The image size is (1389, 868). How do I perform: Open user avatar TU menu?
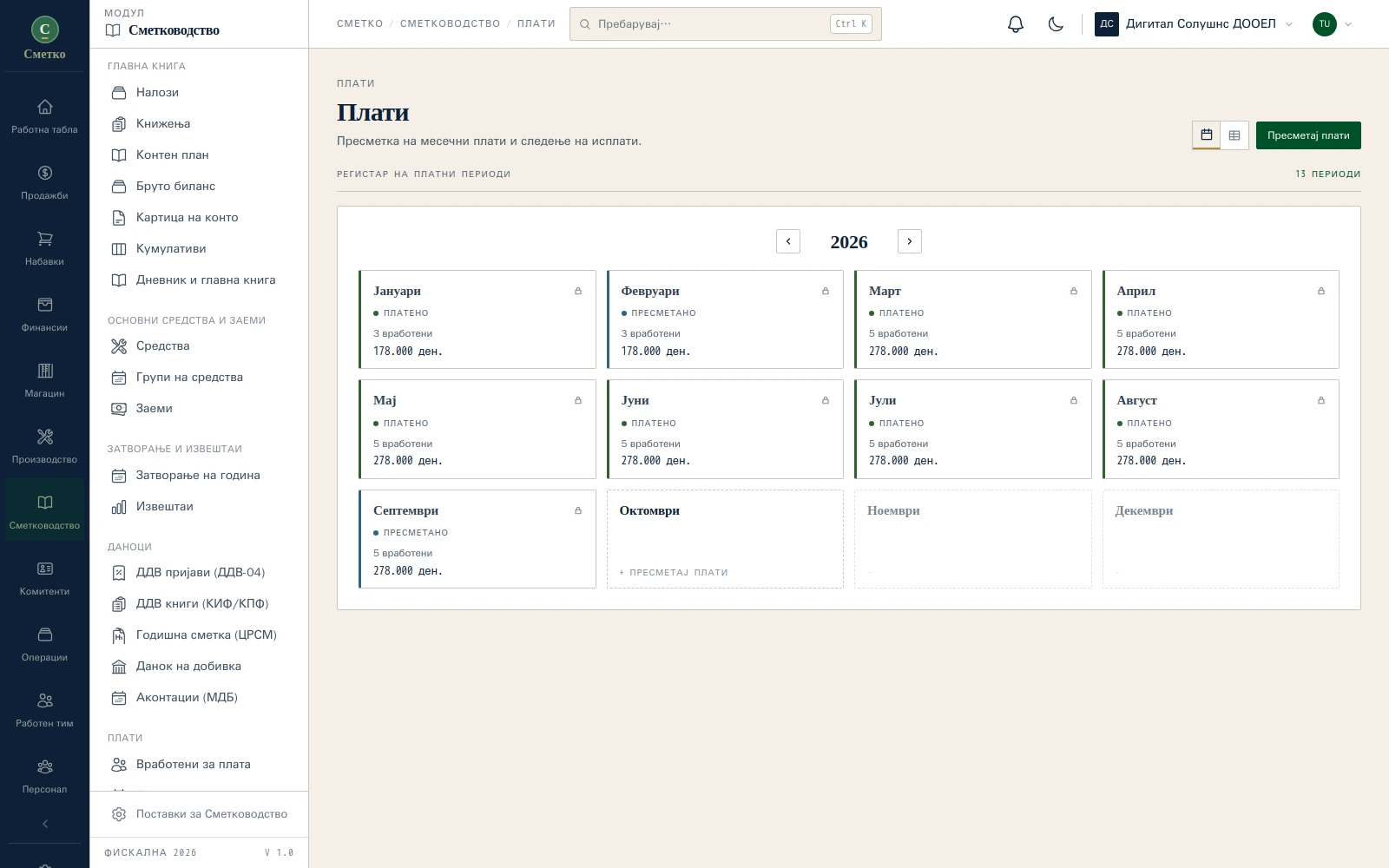[x=1332, y=24]
